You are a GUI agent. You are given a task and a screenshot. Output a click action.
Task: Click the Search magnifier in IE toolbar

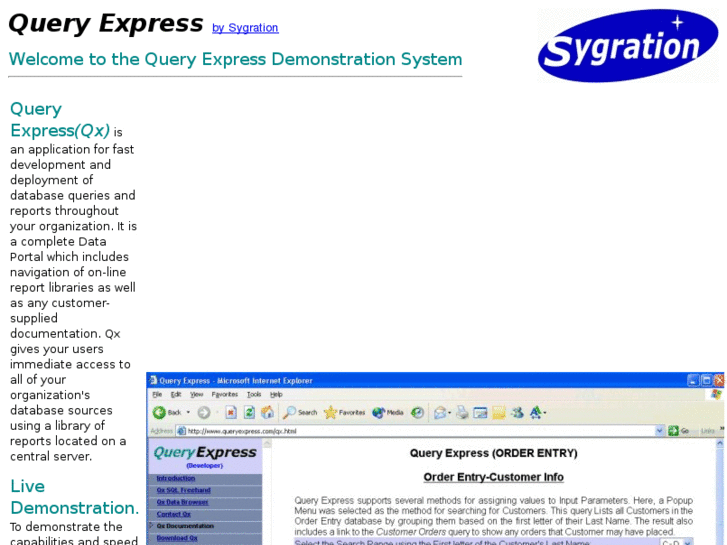point(289,412)
